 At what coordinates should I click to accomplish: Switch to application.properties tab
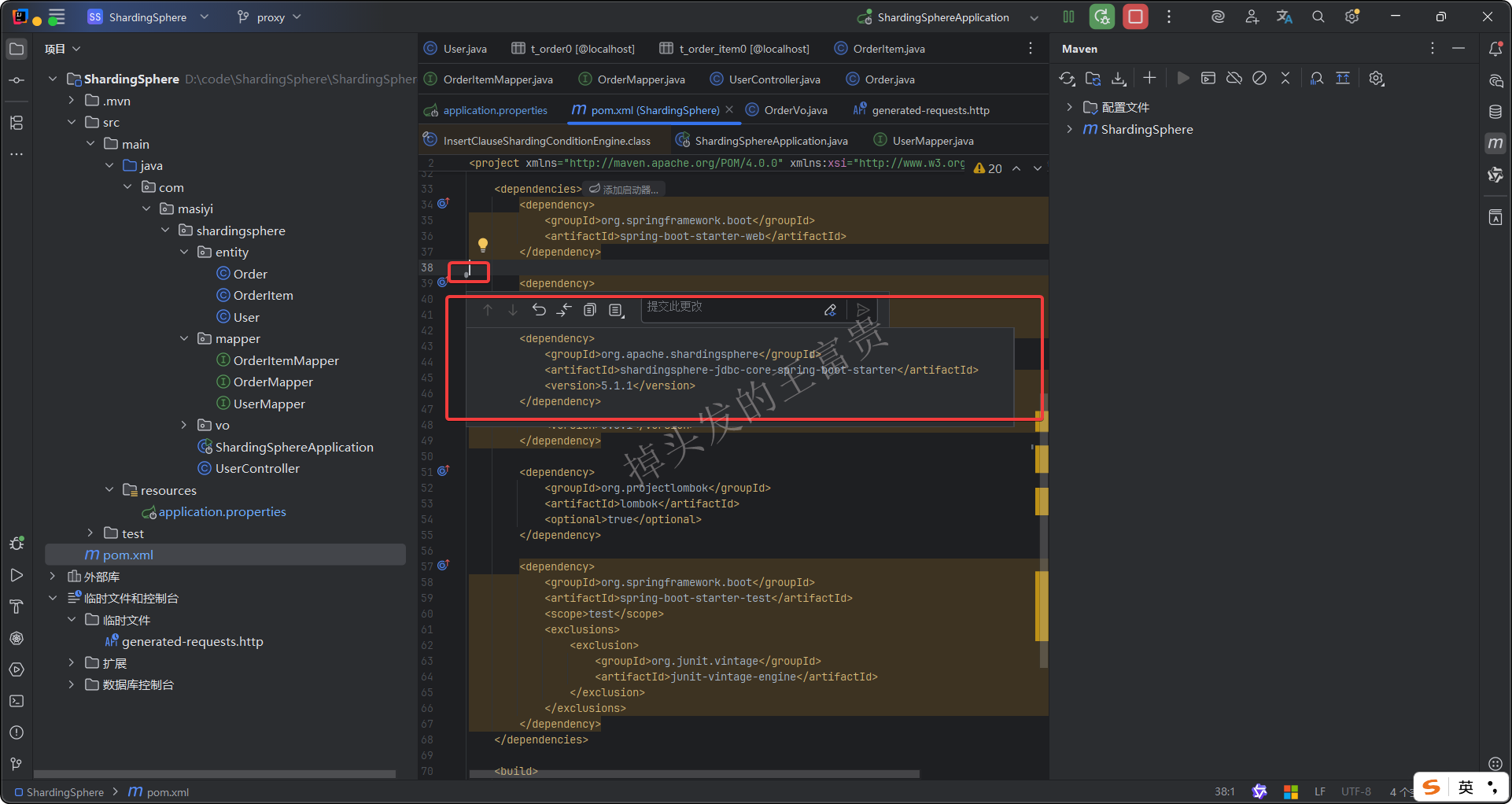[485, 110]
